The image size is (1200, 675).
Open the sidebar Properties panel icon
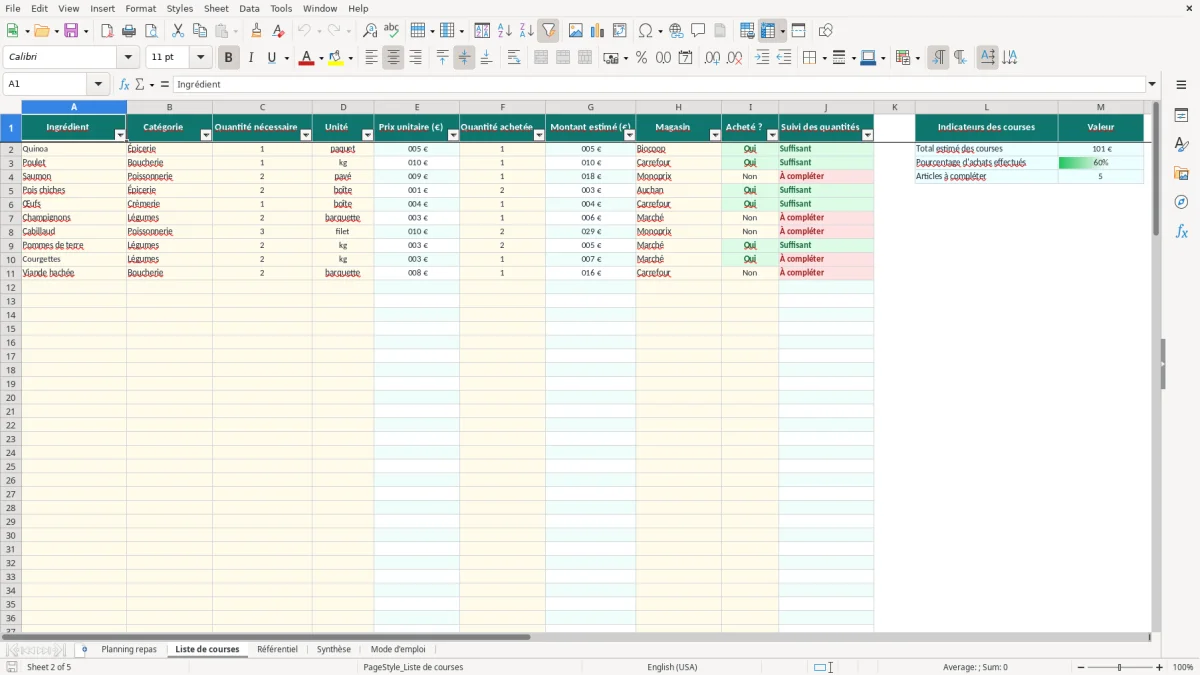coord(1181,116)
